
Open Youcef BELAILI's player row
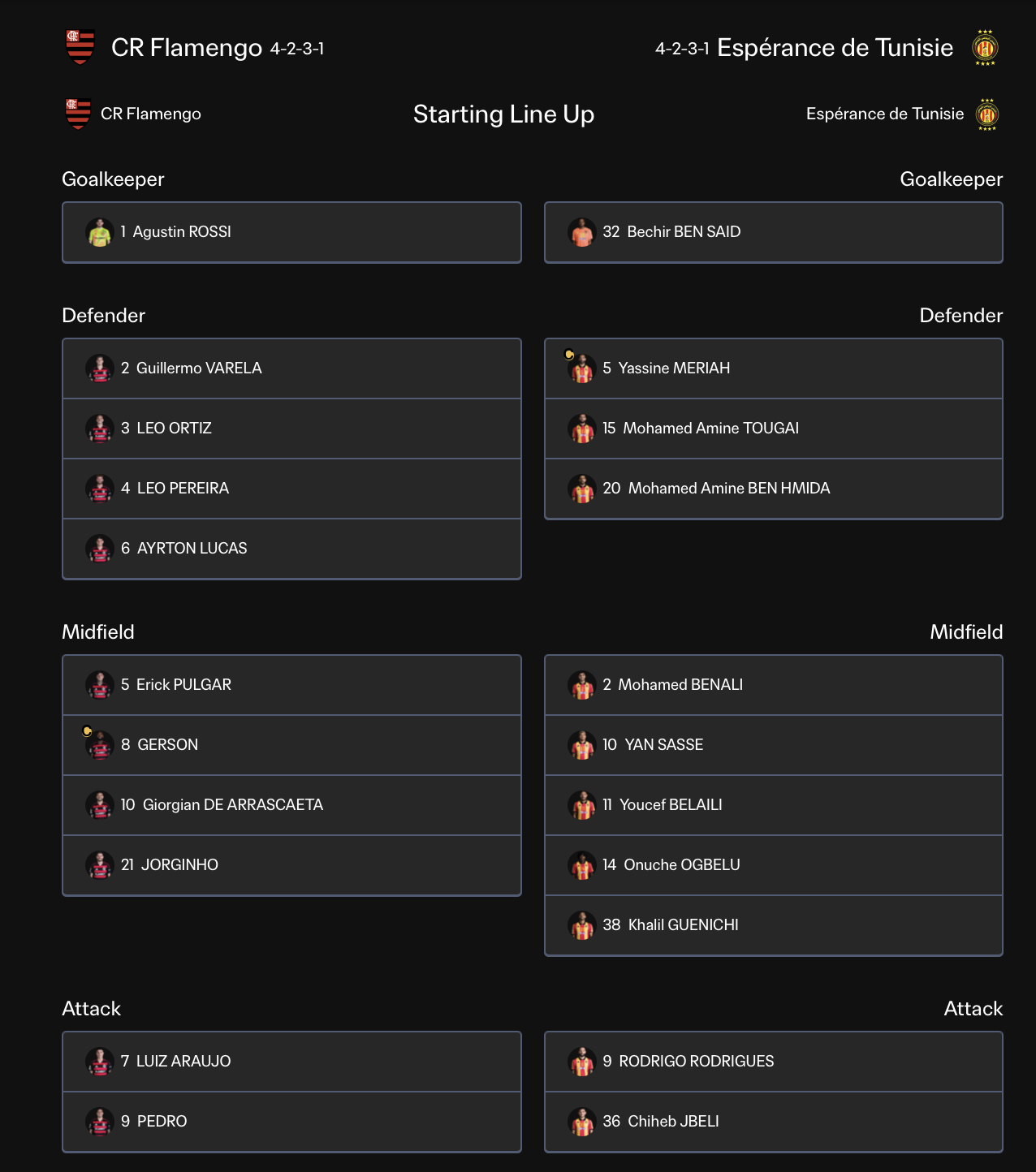tap(774, 805)
